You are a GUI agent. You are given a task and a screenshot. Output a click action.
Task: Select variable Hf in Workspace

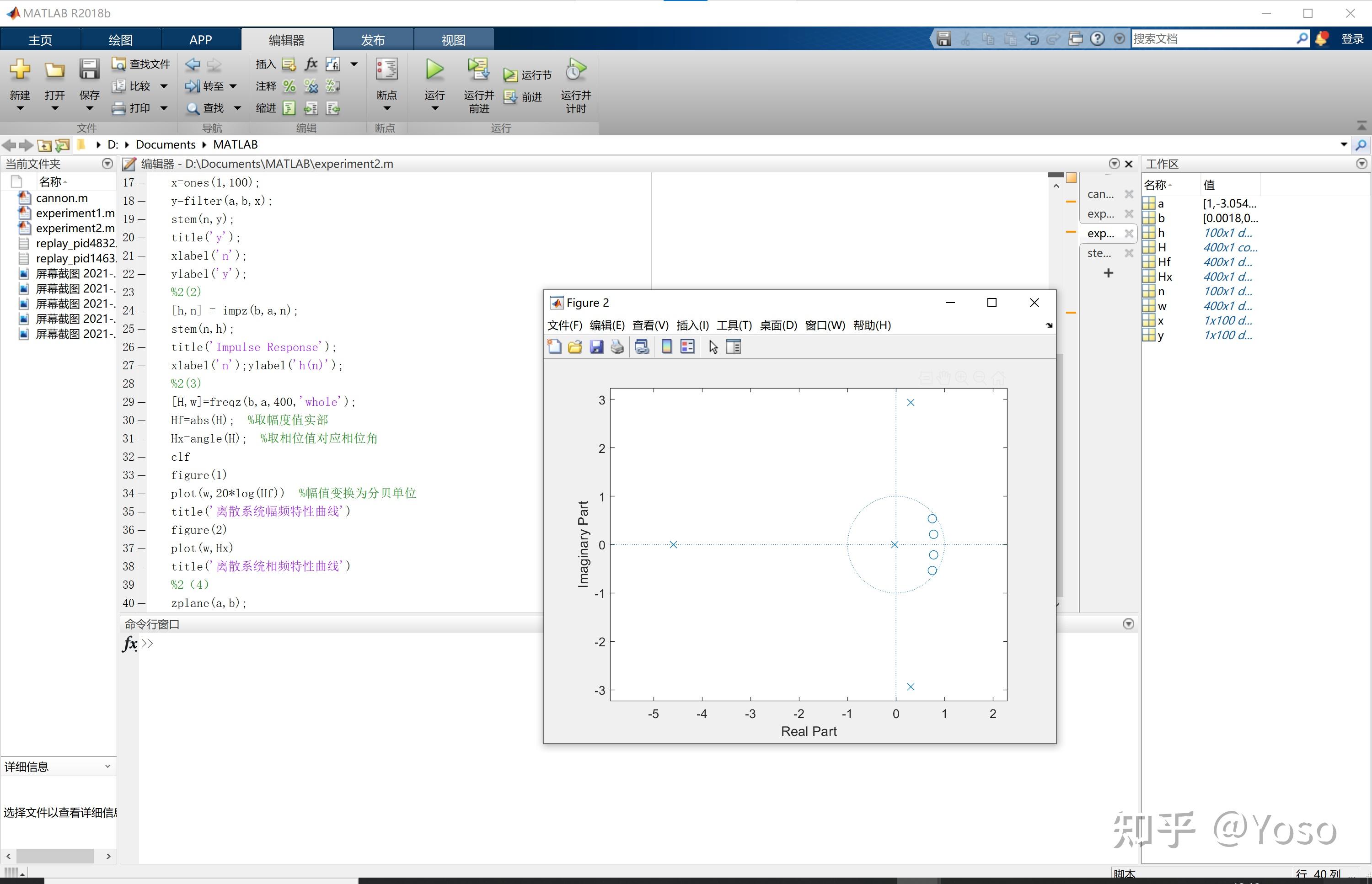[x=1163, y=262]
